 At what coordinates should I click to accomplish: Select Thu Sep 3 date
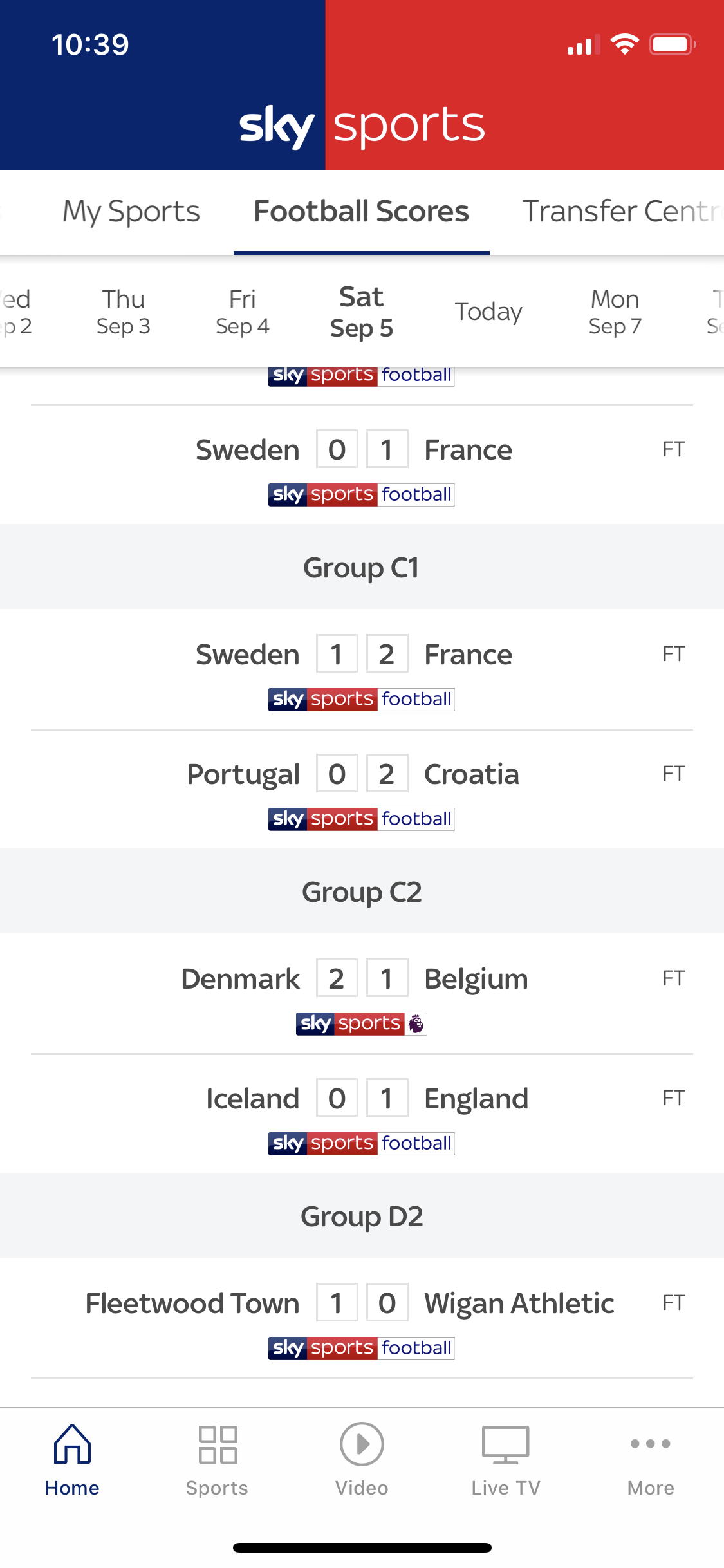[x=124, y=312]
